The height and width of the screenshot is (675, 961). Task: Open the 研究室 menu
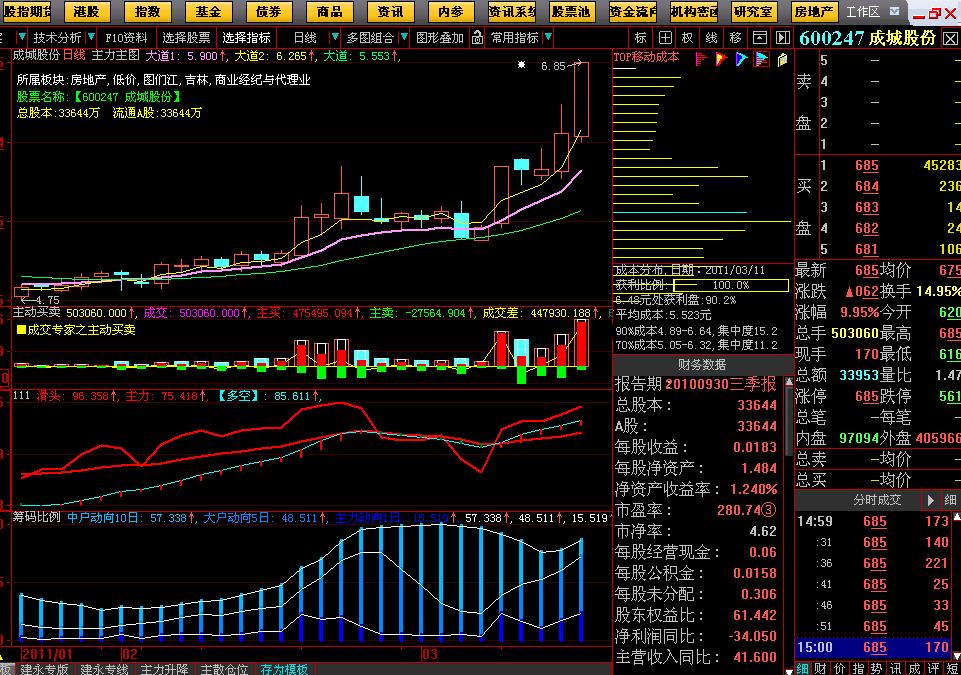[754, 12]
